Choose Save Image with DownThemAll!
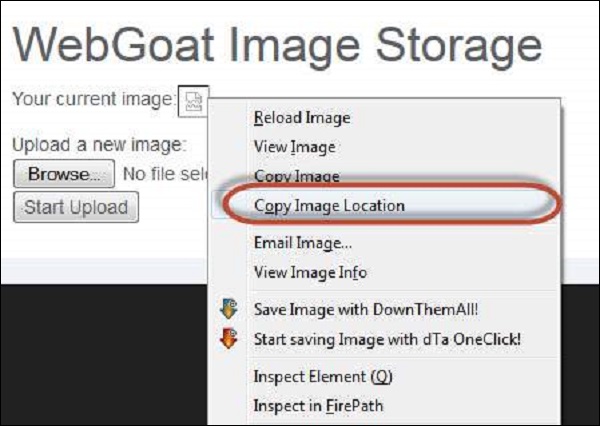The image size is (600, 426). (x=372, y=309)
